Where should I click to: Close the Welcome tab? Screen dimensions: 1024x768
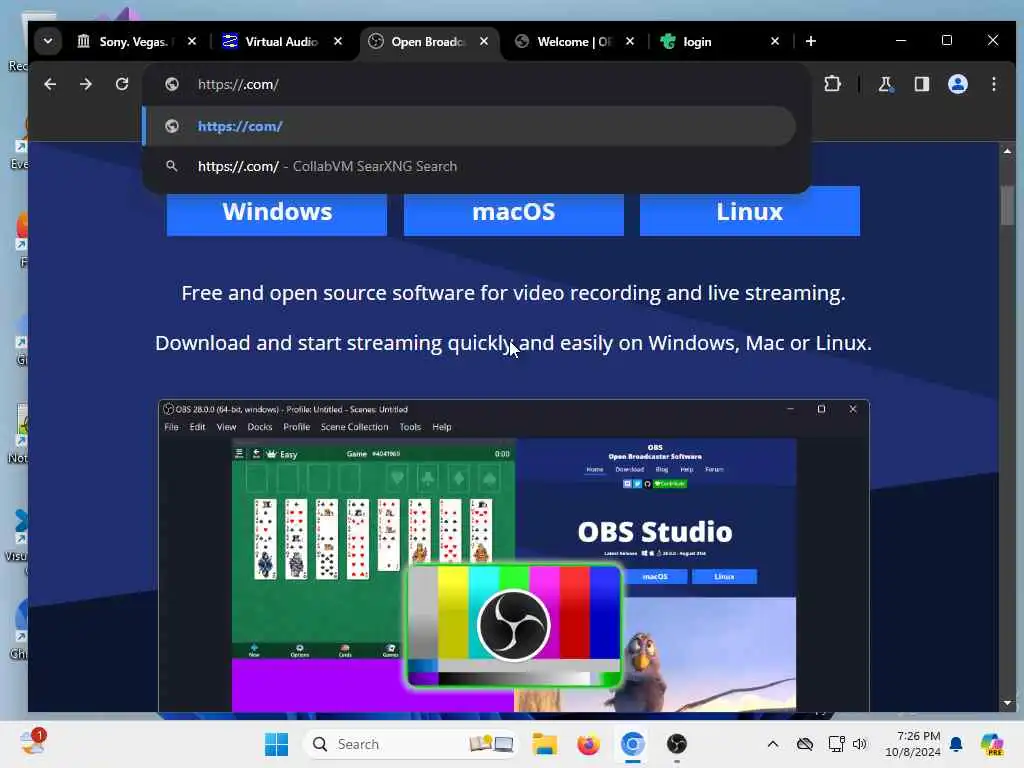[630, 41]
